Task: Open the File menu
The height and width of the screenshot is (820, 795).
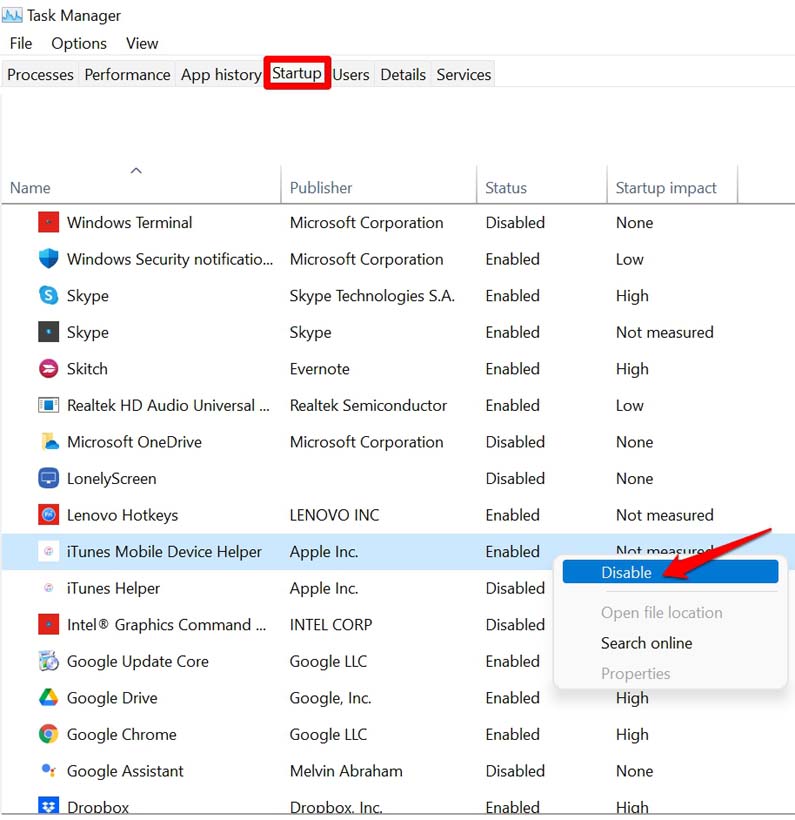Action: (21, 43)
